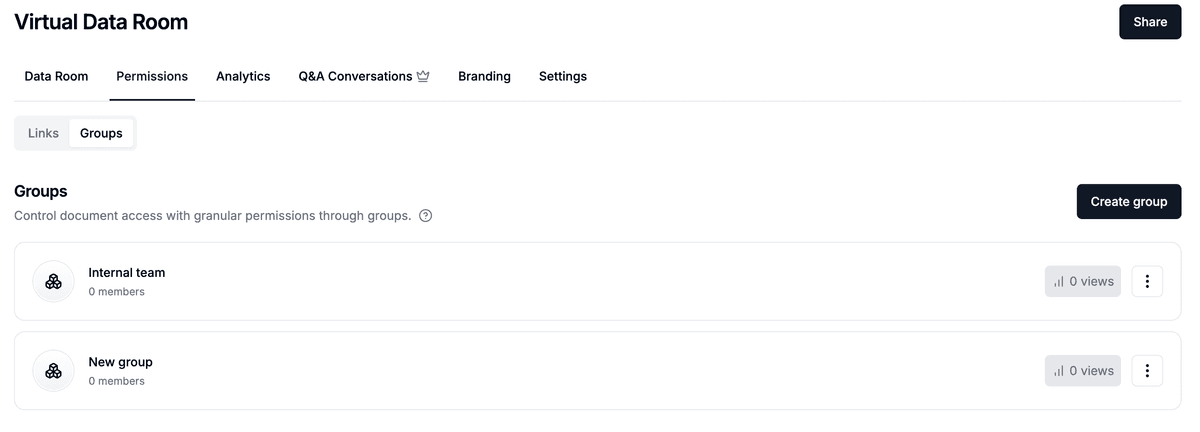Select the Groups view toggle
The height and width of the screenshot is (432, 1200).
[101, 133]
